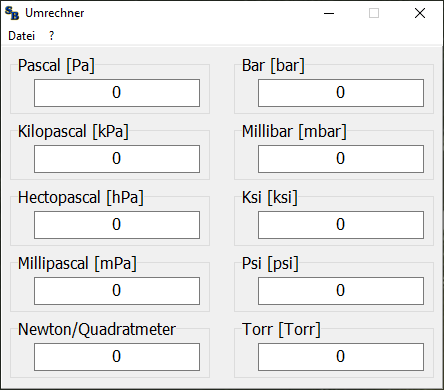The height and width of the screenshot is (390, 444).
Task: Click the Pascal [Pa] group label
Action: click(56, 65)
